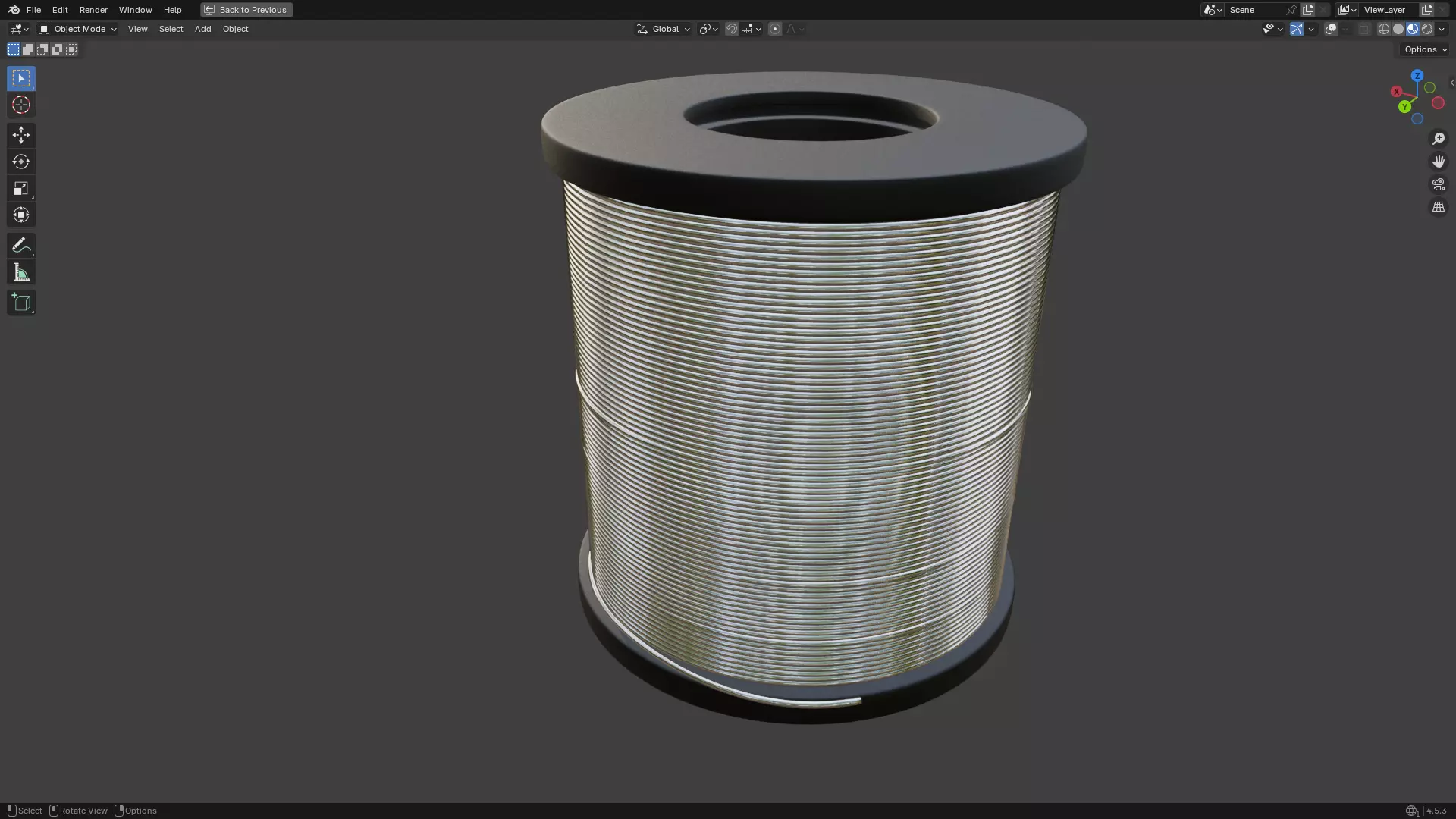Open the Object Mode dropdown
Viewport: 1456px width, 819px height.
tap(77, 29)
